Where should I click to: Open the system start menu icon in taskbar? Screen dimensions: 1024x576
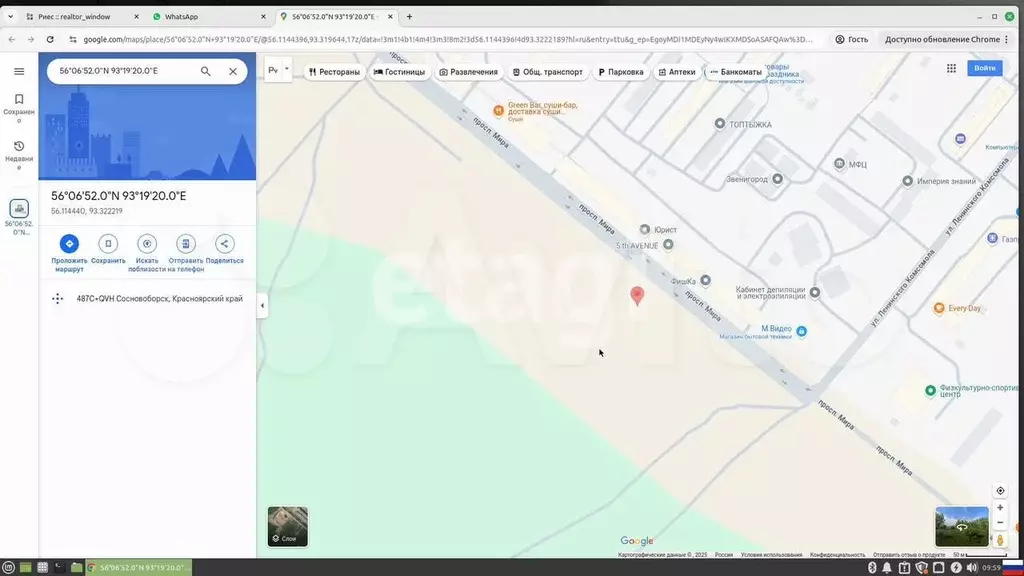[x=8, y=568]
